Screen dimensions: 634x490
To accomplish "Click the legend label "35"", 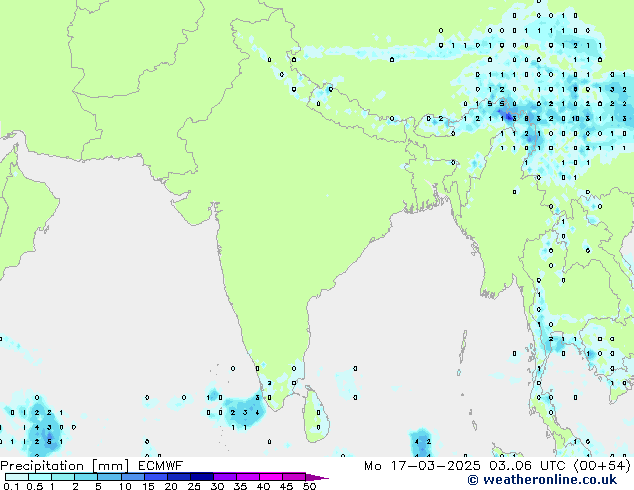I will click(x=240, y=486).
